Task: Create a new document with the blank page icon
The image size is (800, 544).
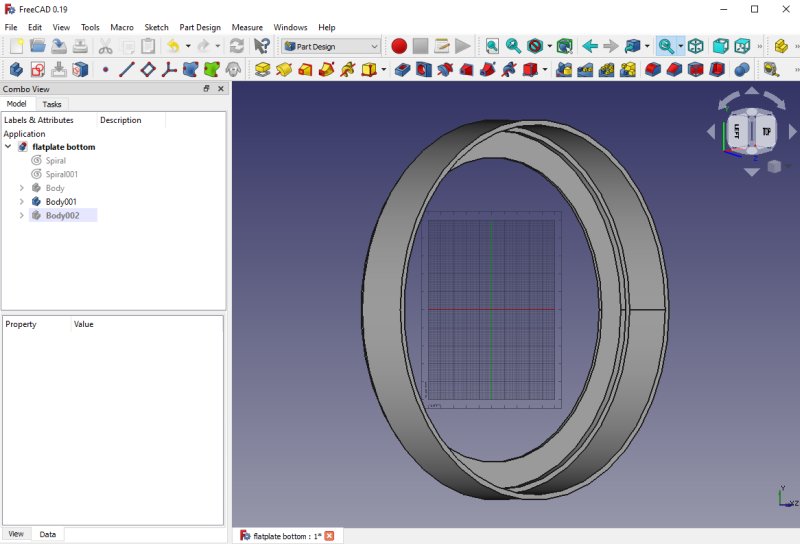Action: [16, 46]
